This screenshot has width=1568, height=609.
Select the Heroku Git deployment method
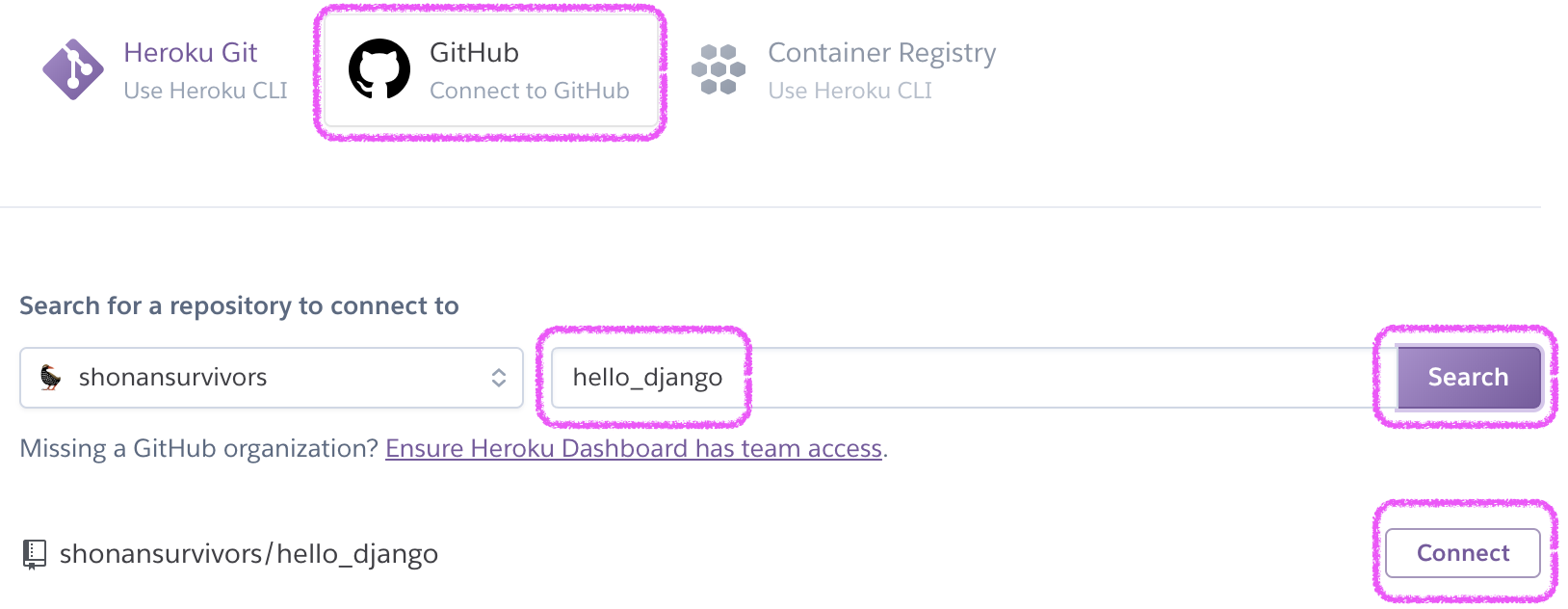(x=166, y=70)
